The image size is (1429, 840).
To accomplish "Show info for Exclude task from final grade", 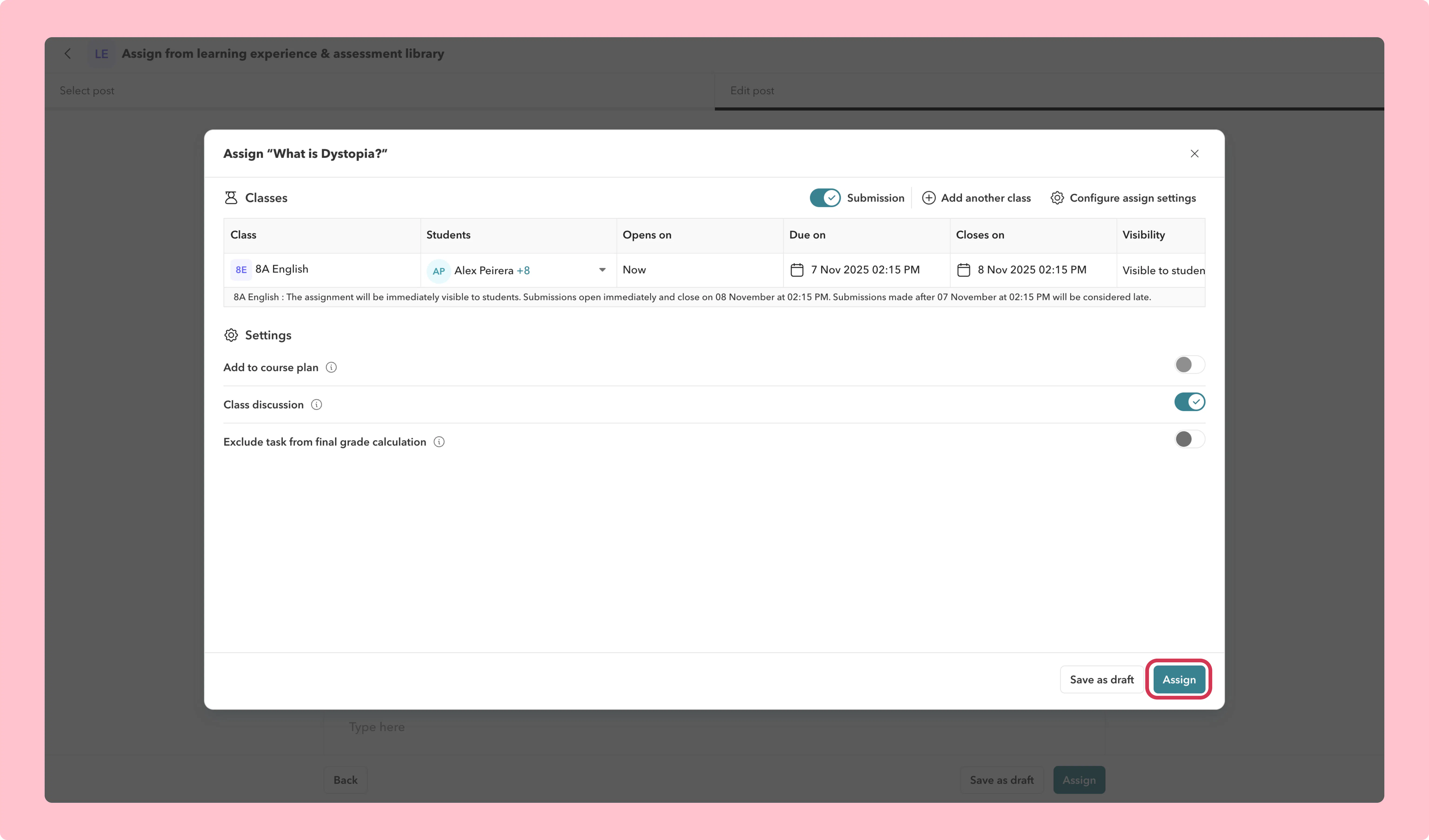I will pyautogui.click(x=439, y=442).
